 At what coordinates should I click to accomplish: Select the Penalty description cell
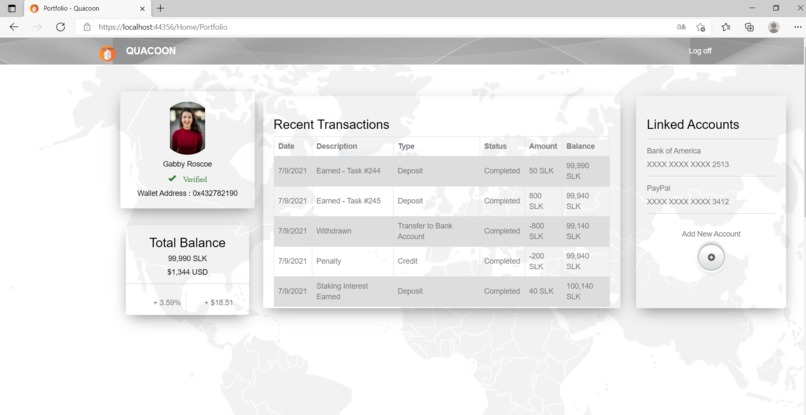pyautogui.click(x=353, y=261)
